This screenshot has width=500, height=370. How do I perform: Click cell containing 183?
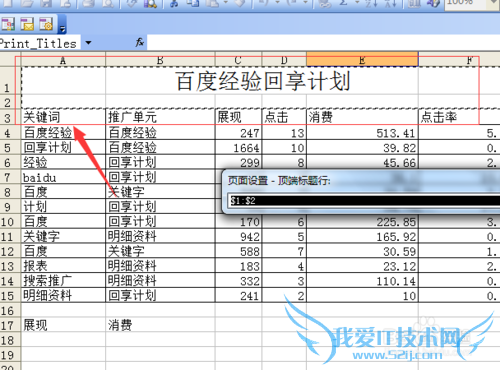(x=239, y=266)
